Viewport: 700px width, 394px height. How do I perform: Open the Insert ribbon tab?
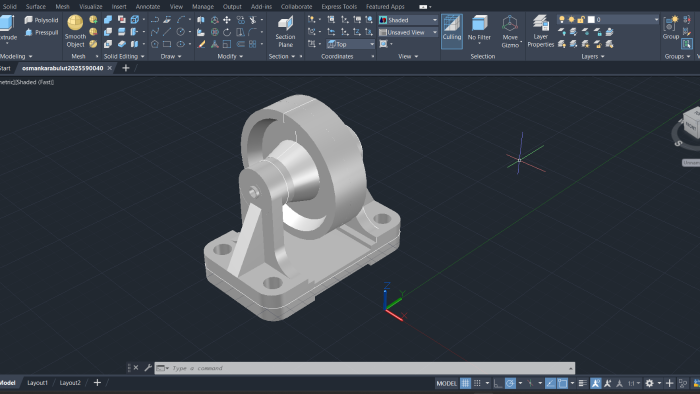click(119, 6)
